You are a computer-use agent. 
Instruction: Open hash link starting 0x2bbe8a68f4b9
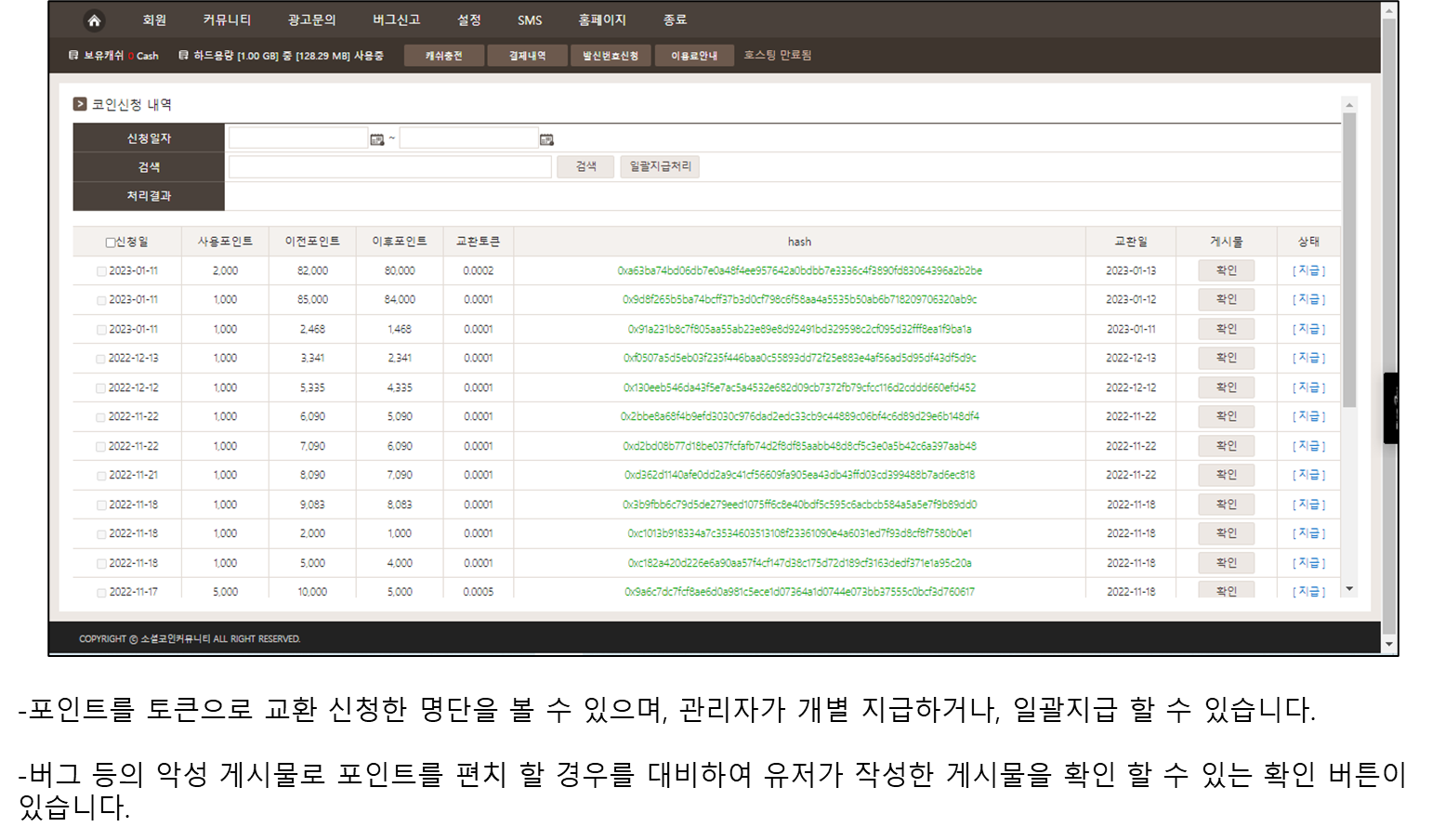tap(799, 417)
